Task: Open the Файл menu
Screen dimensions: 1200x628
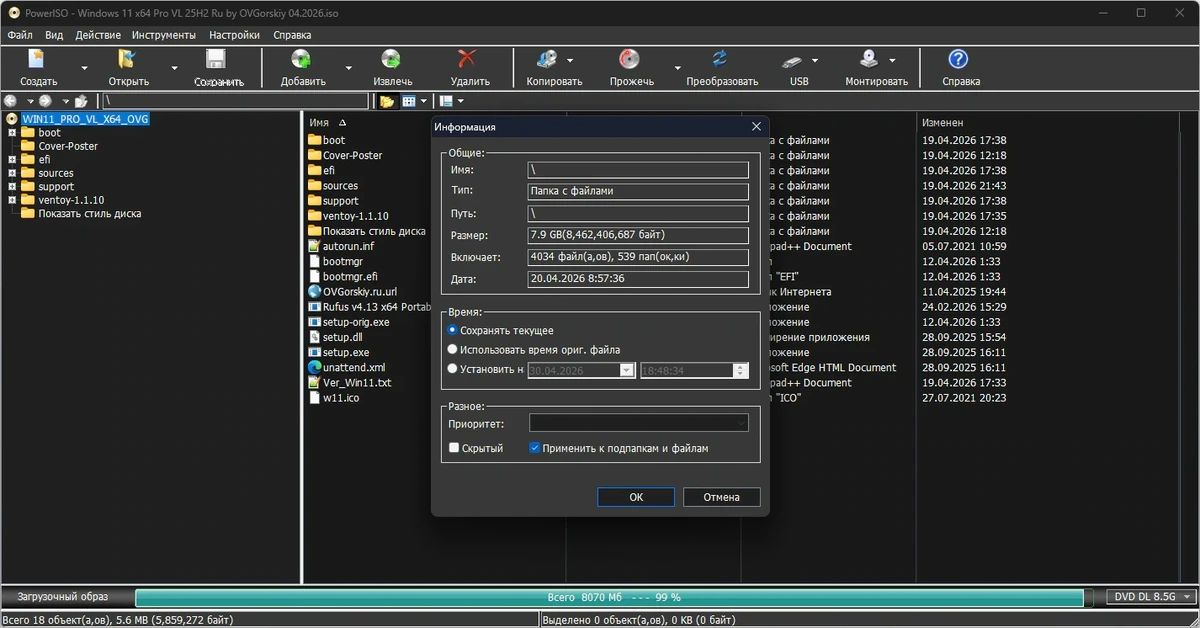Action: [x=20, y=35]
